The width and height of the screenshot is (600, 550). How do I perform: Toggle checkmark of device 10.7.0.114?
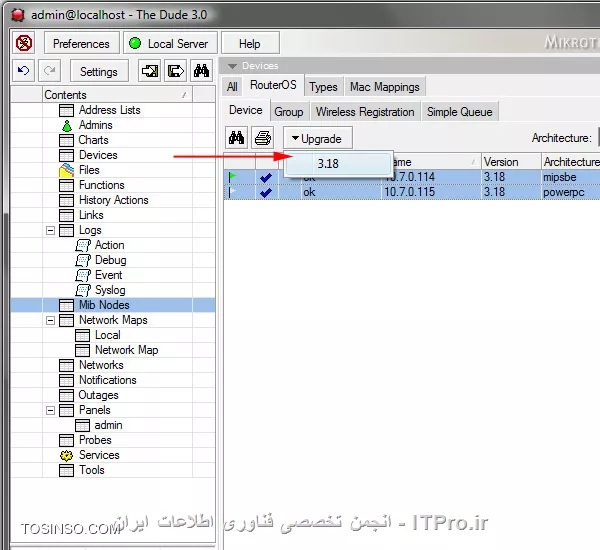click(x=266, y=178)
